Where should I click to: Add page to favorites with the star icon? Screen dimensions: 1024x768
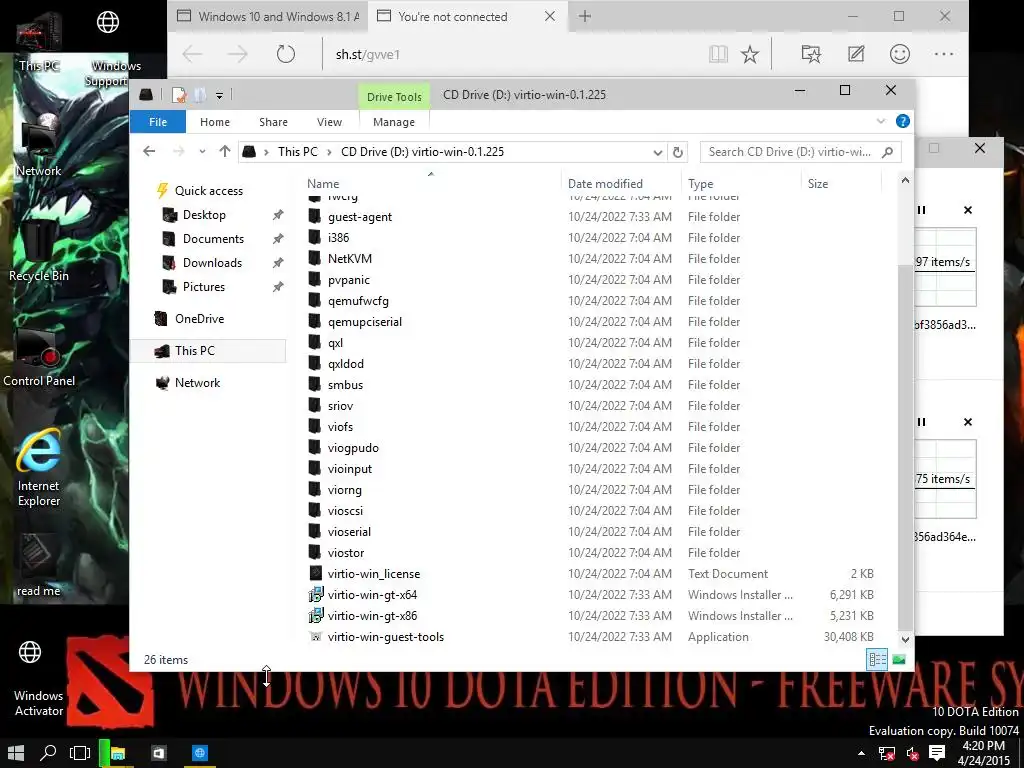point(750,54)
